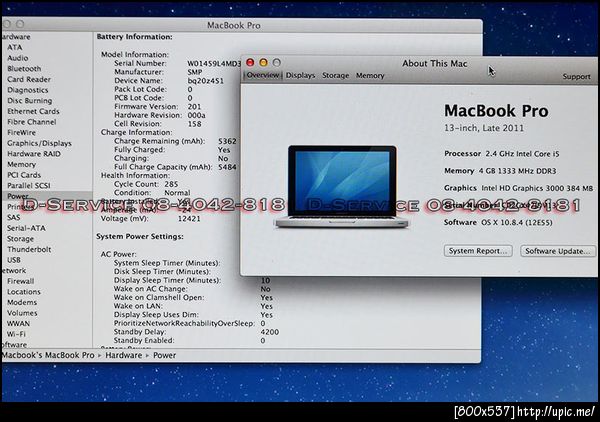Click the Manufacturer value SMP
Screen dimensions: 600x422
(194, 72)
